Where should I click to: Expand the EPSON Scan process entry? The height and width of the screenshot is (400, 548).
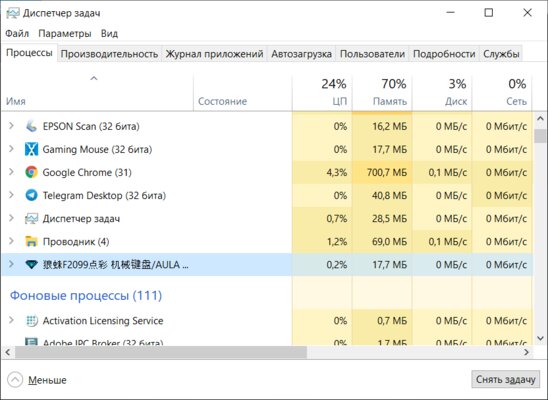pos(11,126)
